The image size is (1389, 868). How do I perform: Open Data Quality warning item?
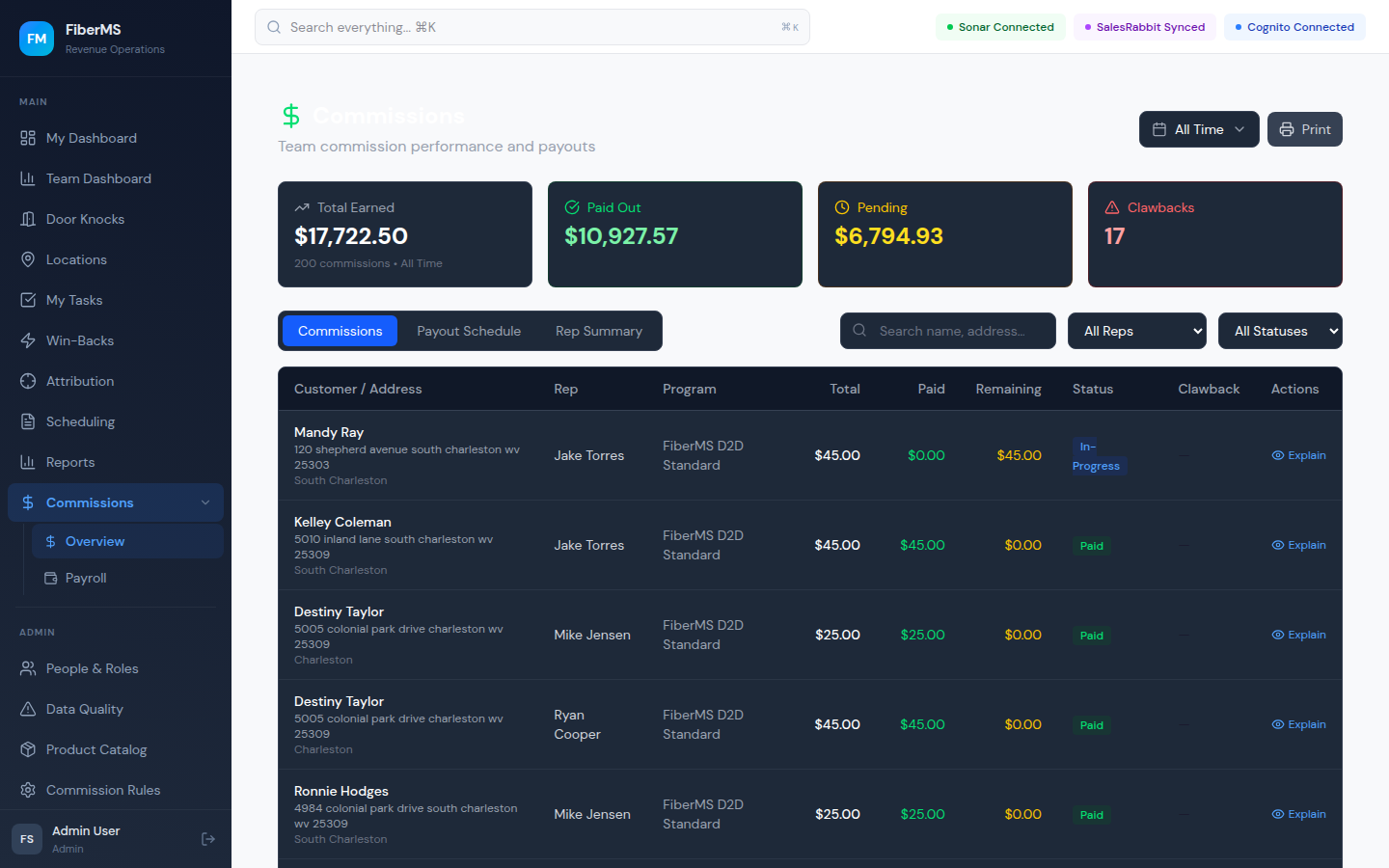pos(28,709)
